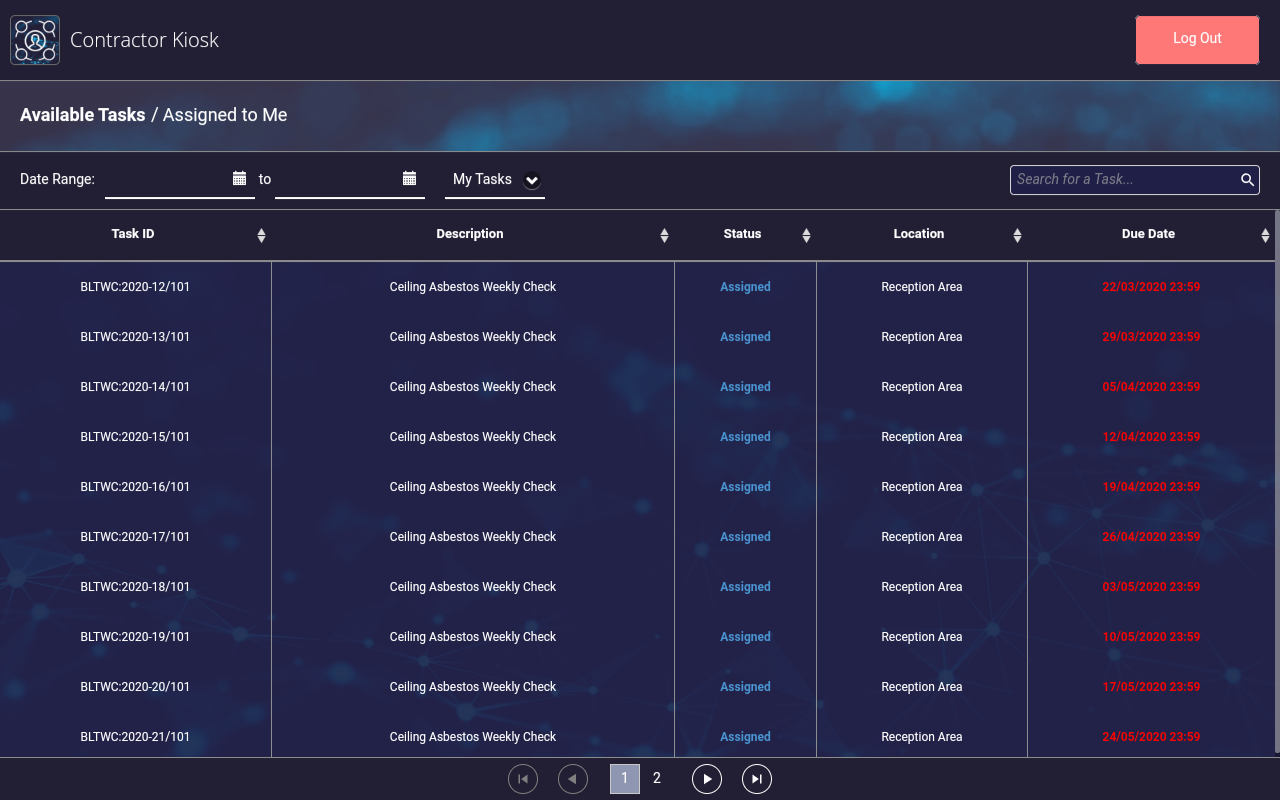The image size is (1280, 800).
Task: Go to the first page of tasks
Action: 523,779
